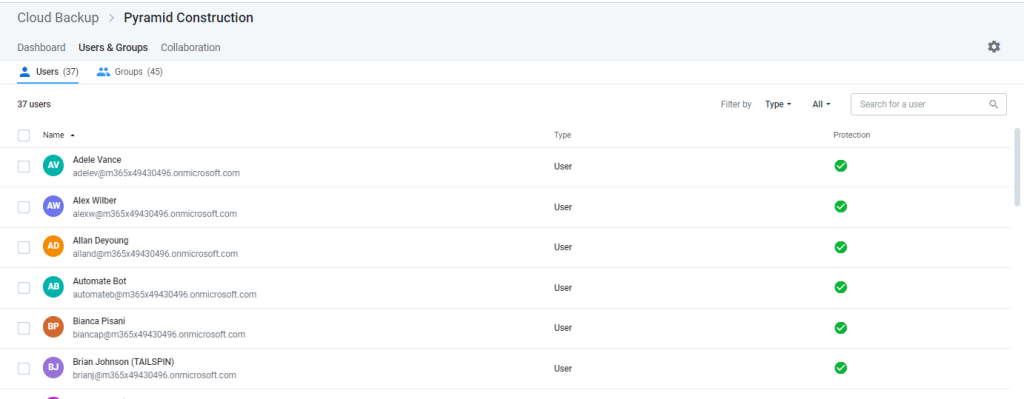The width and height of the screenshot is (1024, 399).
Task: Click Bianca Pisani's BP avatar
Action: point(54,328)
